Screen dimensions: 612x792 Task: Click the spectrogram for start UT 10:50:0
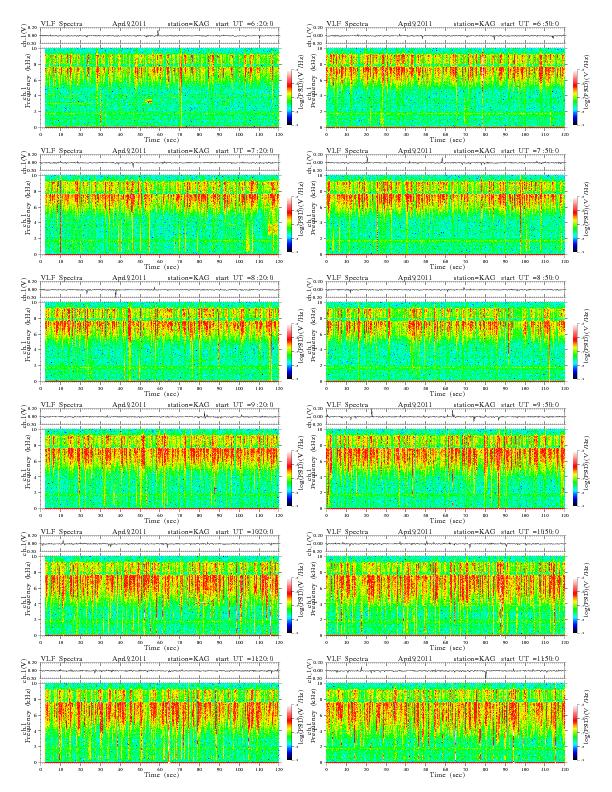click(x=446, y=596)
